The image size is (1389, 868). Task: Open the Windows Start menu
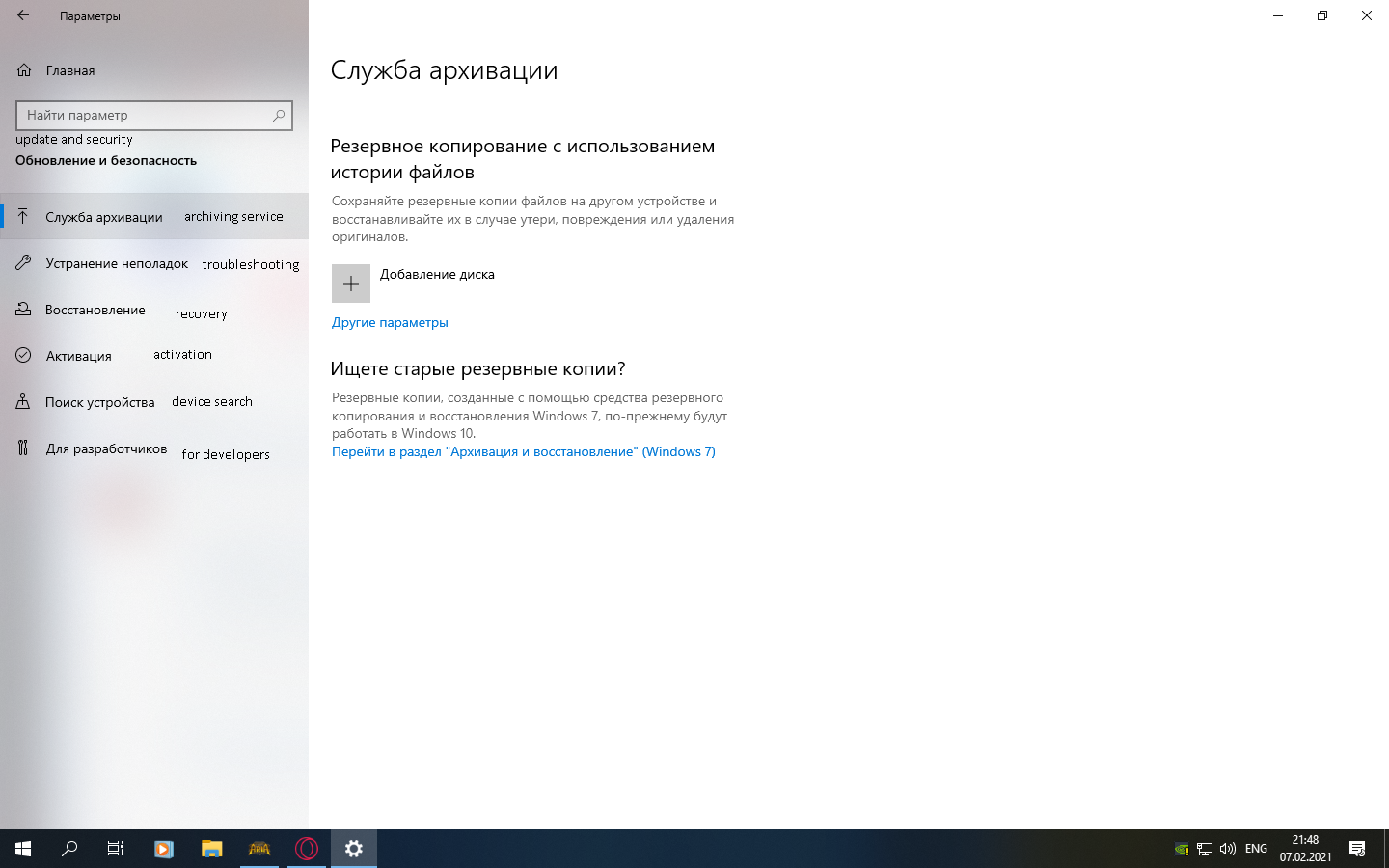pyautogui.click(x=23, y=849)
